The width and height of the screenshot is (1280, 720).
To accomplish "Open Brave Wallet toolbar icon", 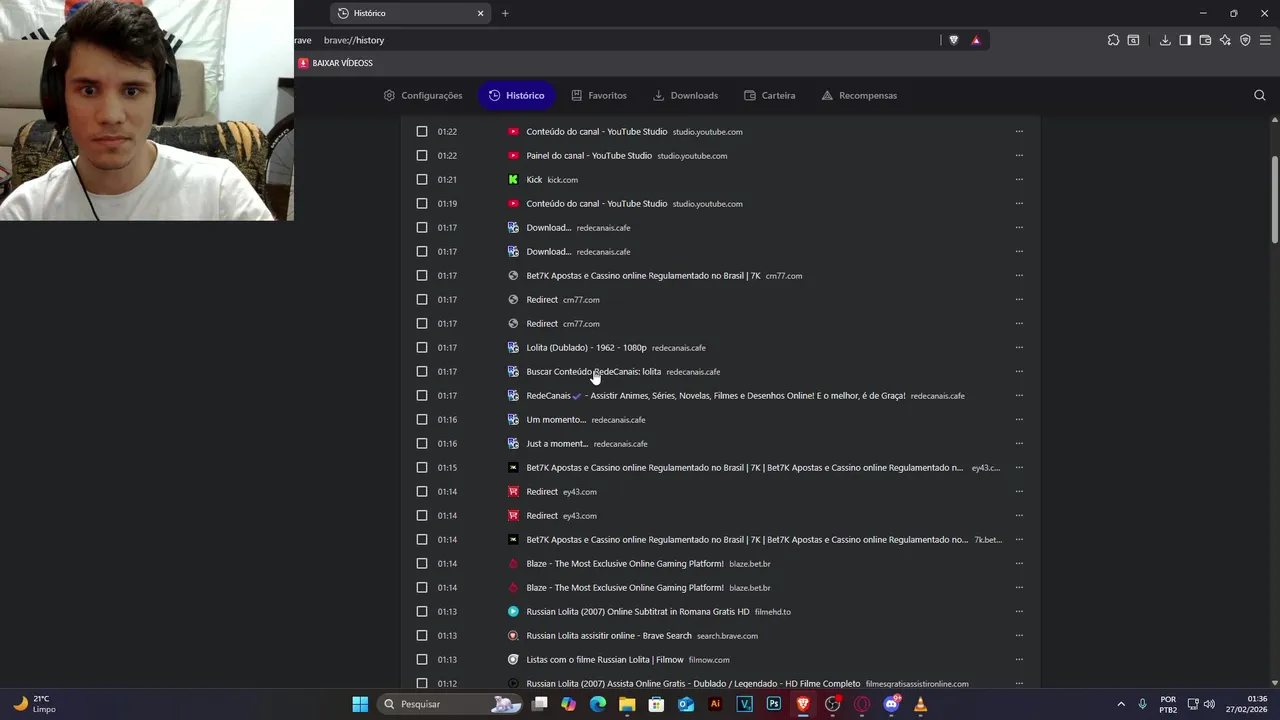I will pos(1205,40).
